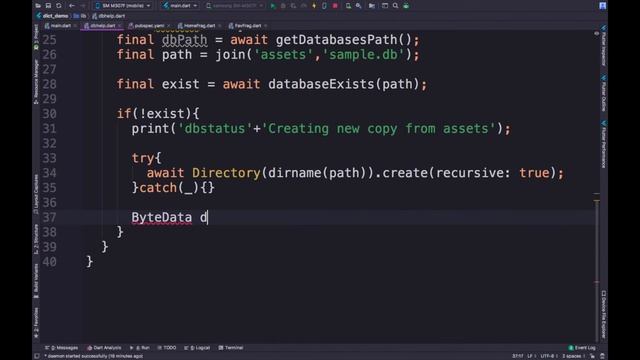Save all files using the disk icon

48,6
